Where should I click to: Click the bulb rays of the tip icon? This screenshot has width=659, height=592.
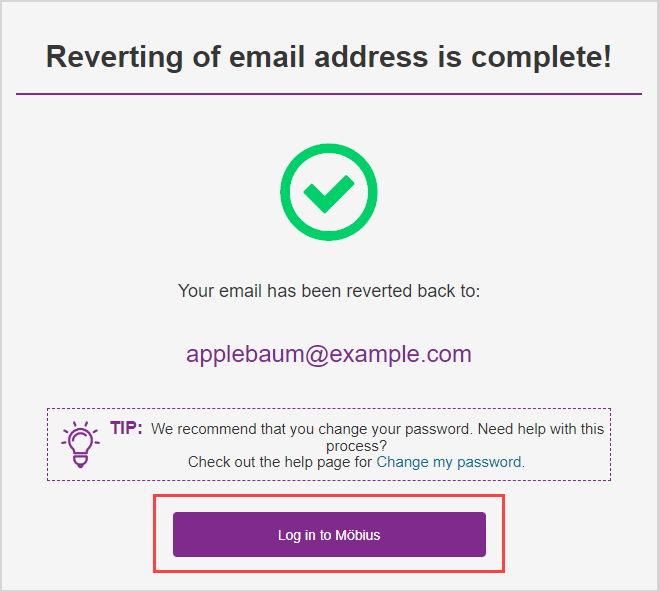pos(80,427)
